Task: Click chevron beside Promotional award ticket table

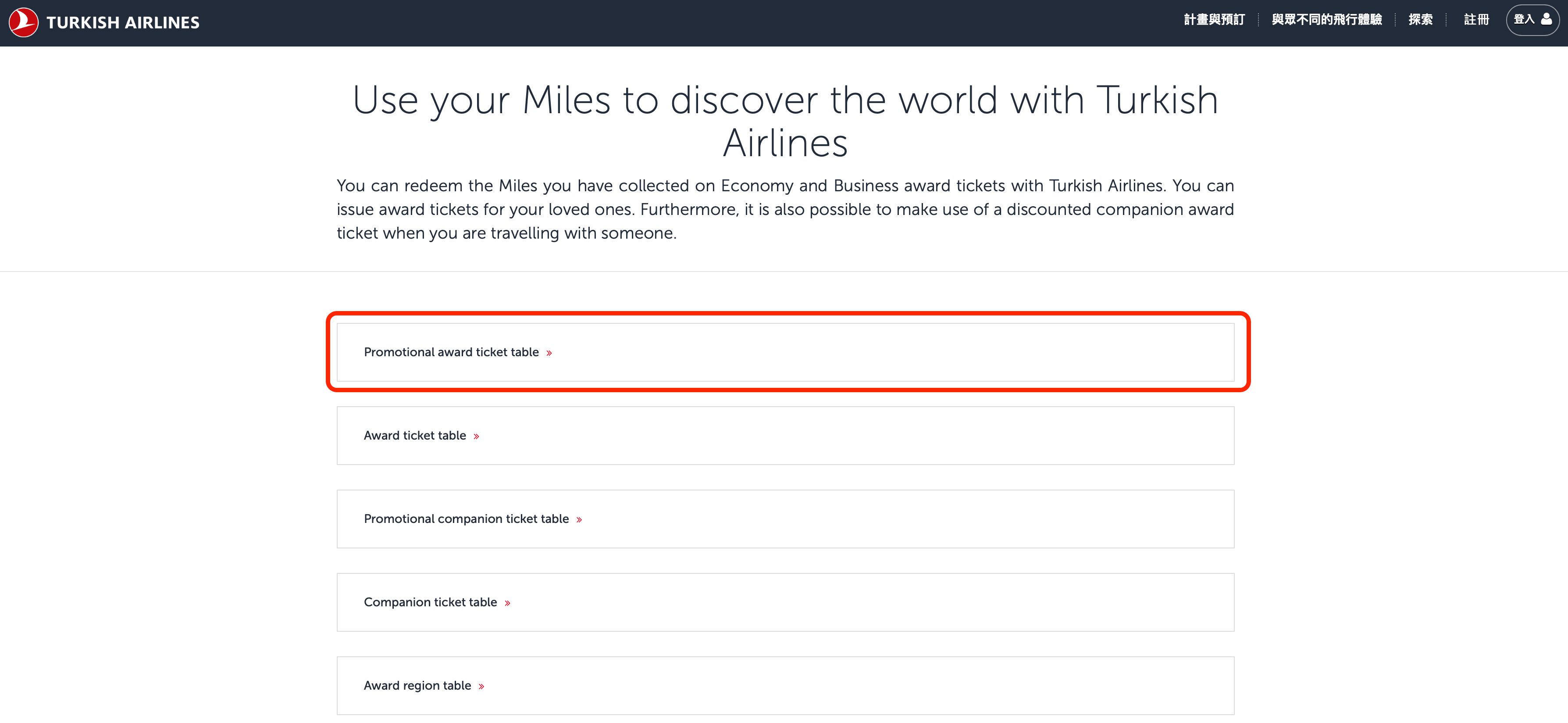Action: pos(549,353)
